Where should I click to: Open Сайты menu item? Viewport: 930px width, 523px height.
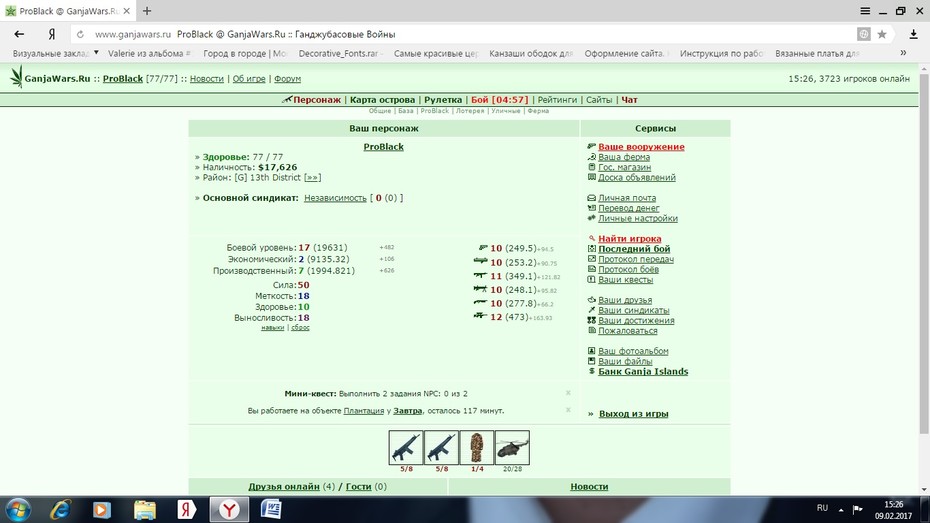click(x=599, y=100)
